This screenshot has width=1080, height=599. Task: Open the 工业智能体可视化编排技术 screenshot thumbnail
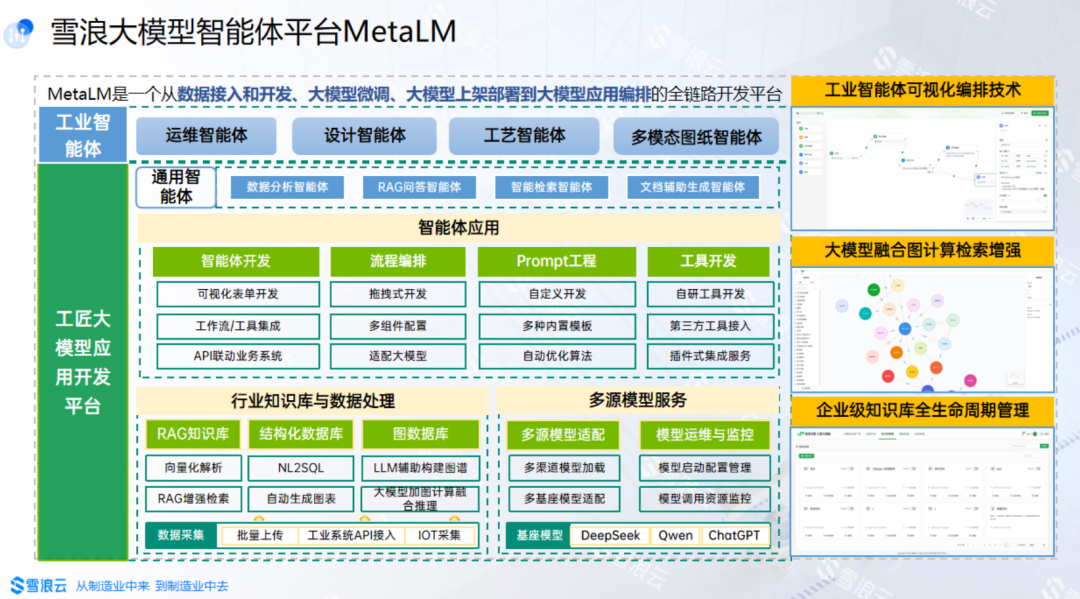(922, 167)
